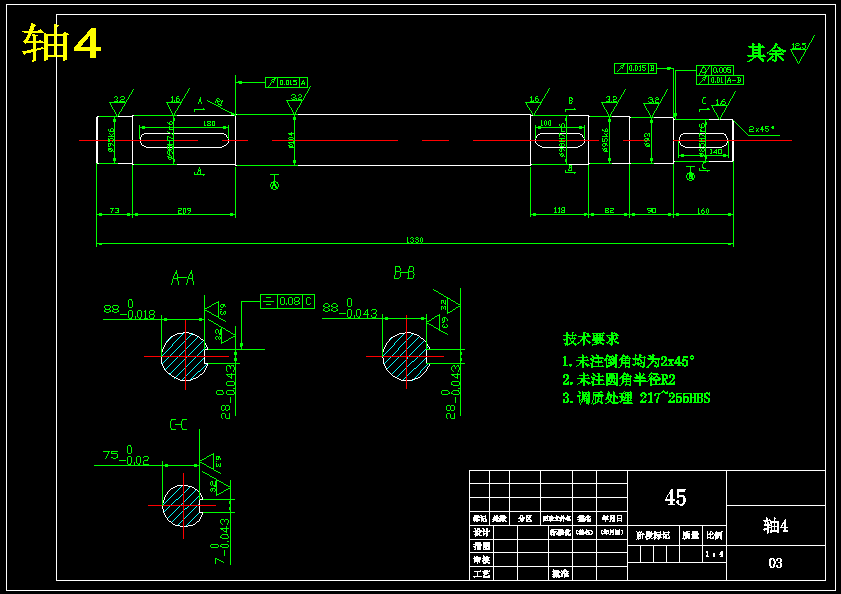Click the material cell 45 in title block

[x=676, y=498]
